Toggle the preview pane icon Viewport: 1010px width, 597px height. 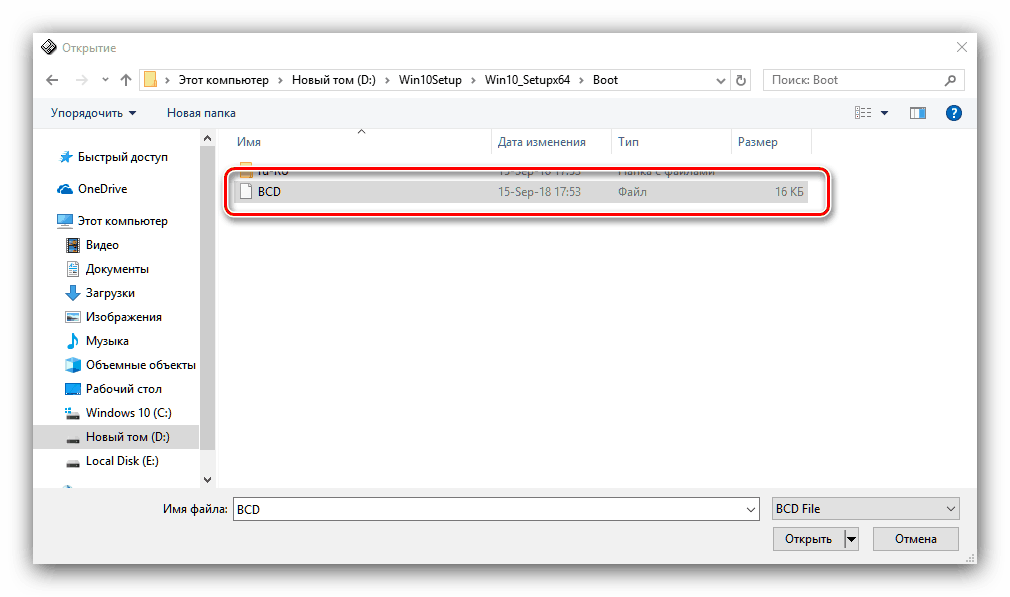click(918, 113)
